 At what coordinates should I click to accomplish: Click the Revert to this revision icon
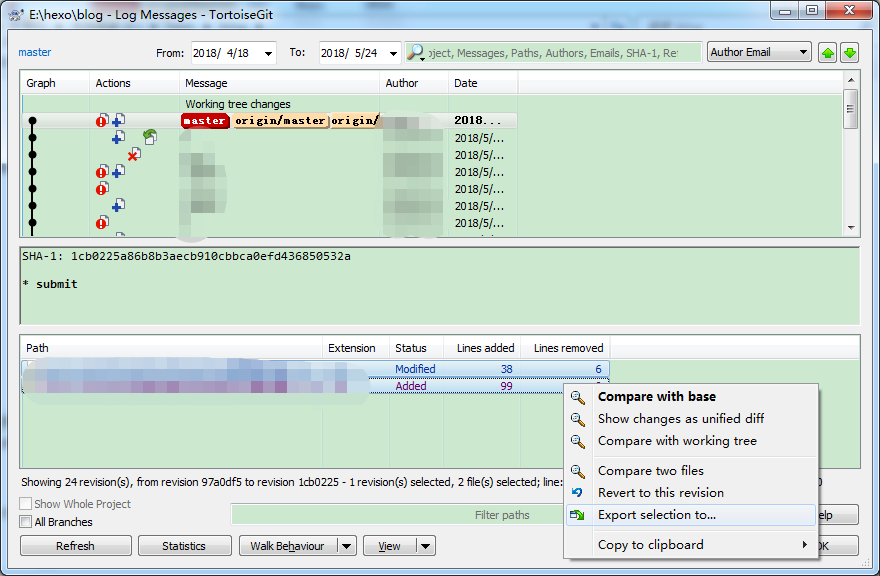click(577, 493)
